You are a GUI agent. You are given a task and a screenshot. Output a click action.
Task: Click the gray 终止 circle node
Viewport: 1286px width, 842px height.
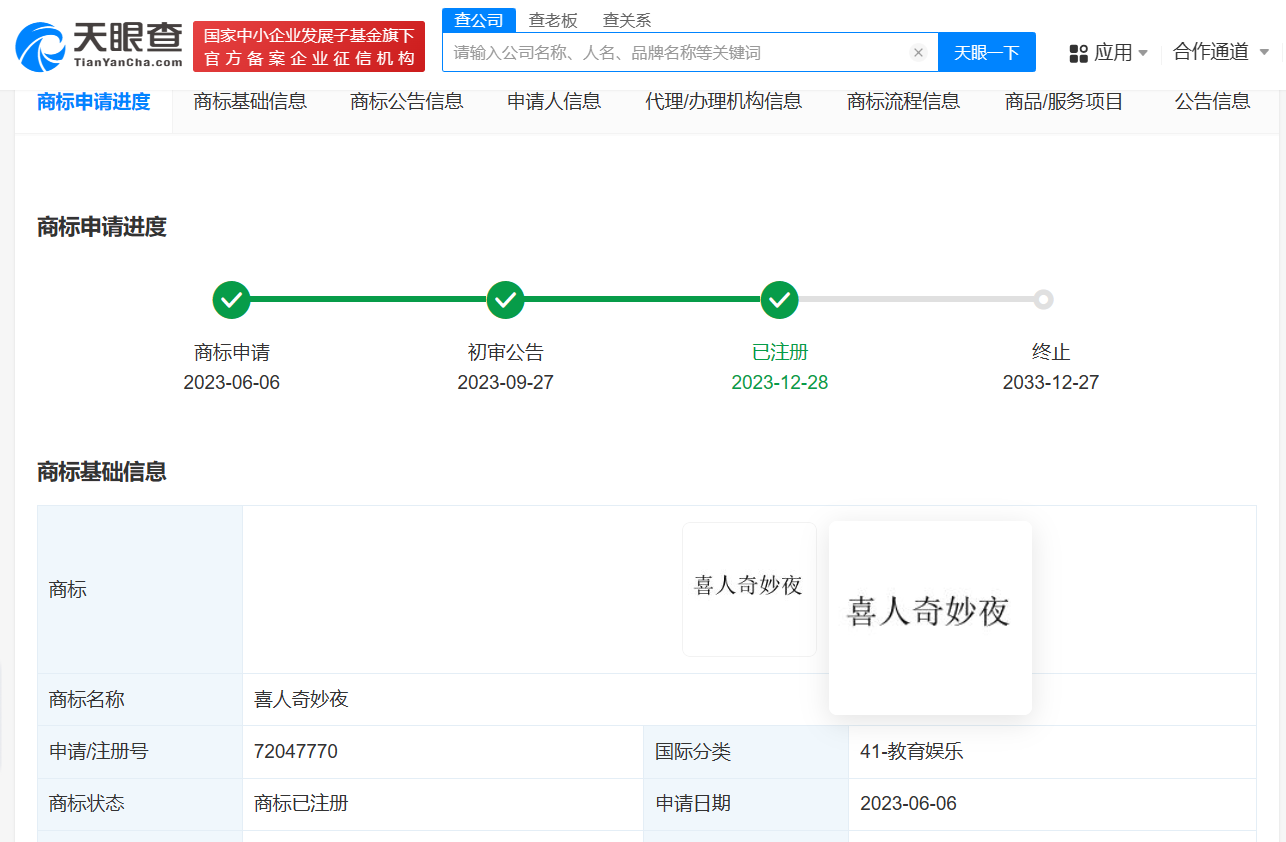(x=1043, y=299)
